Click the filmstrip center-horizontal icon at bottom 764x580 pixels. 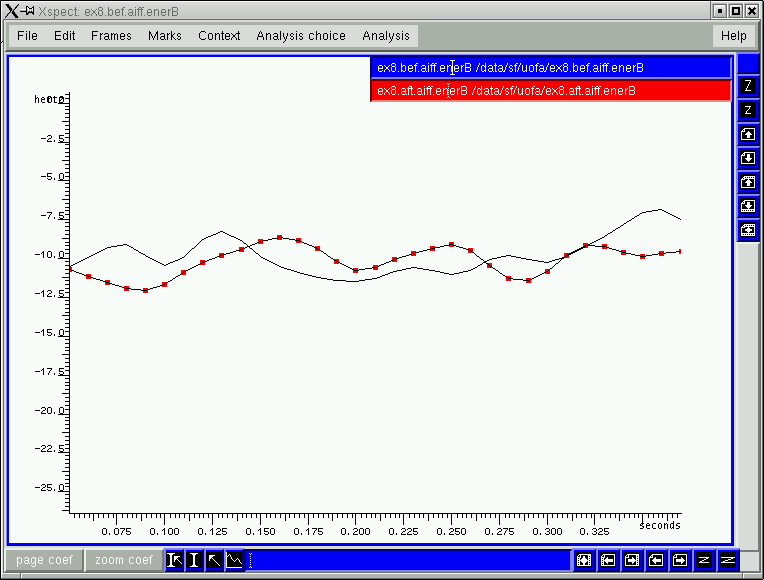584,561
